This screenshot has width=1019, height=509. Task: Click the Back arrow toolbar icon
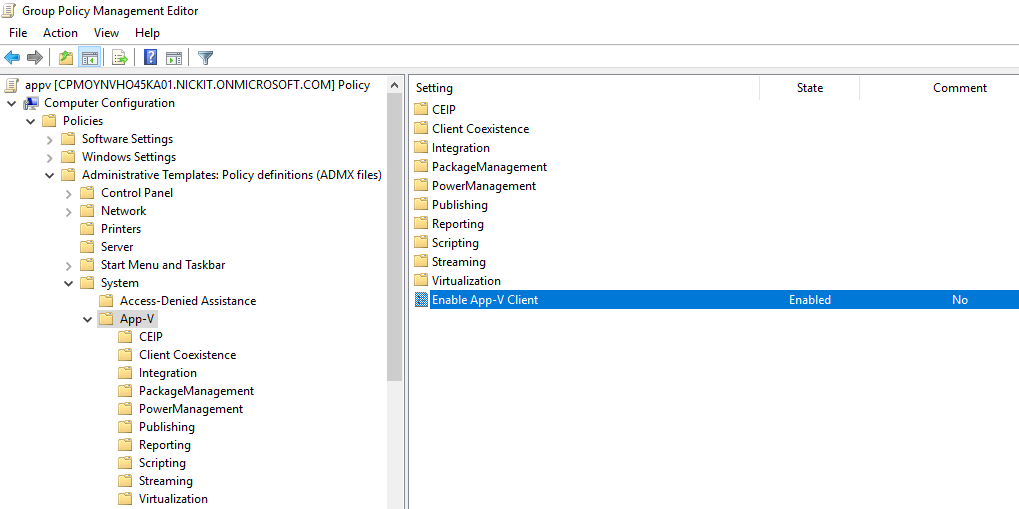[x=12, y=58]
